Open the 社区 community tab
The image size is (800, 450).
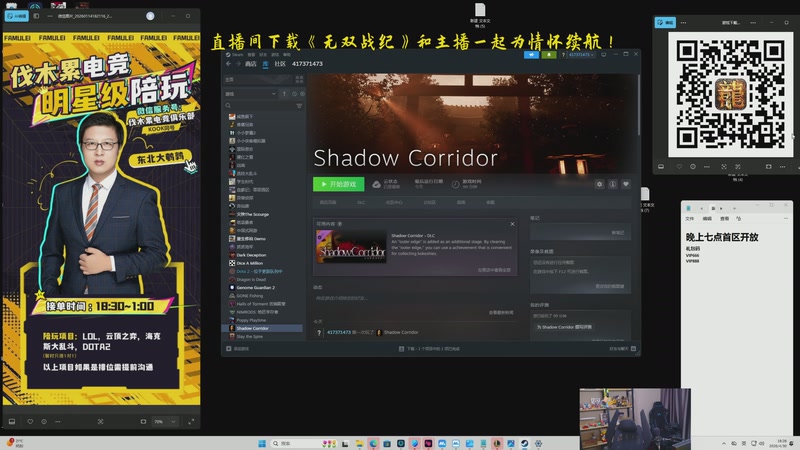[280, 64]
